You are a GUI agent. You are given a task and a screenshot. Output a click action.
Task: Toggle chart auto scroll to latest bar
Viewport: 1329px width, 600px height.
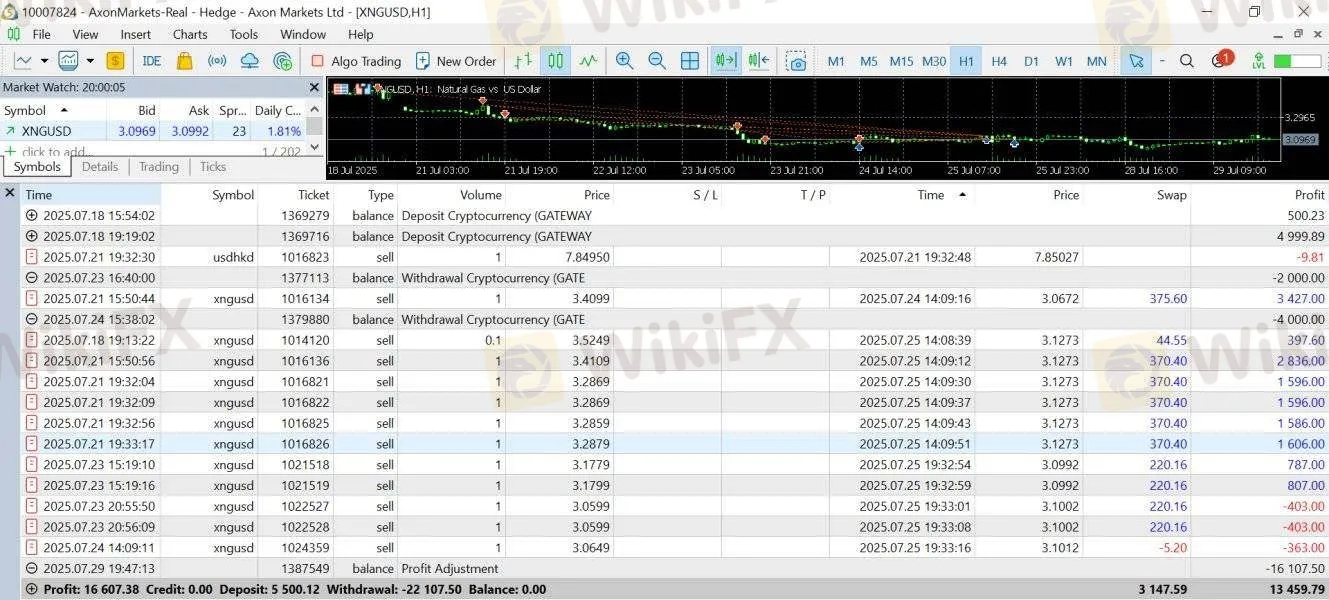tap(725, 61)
